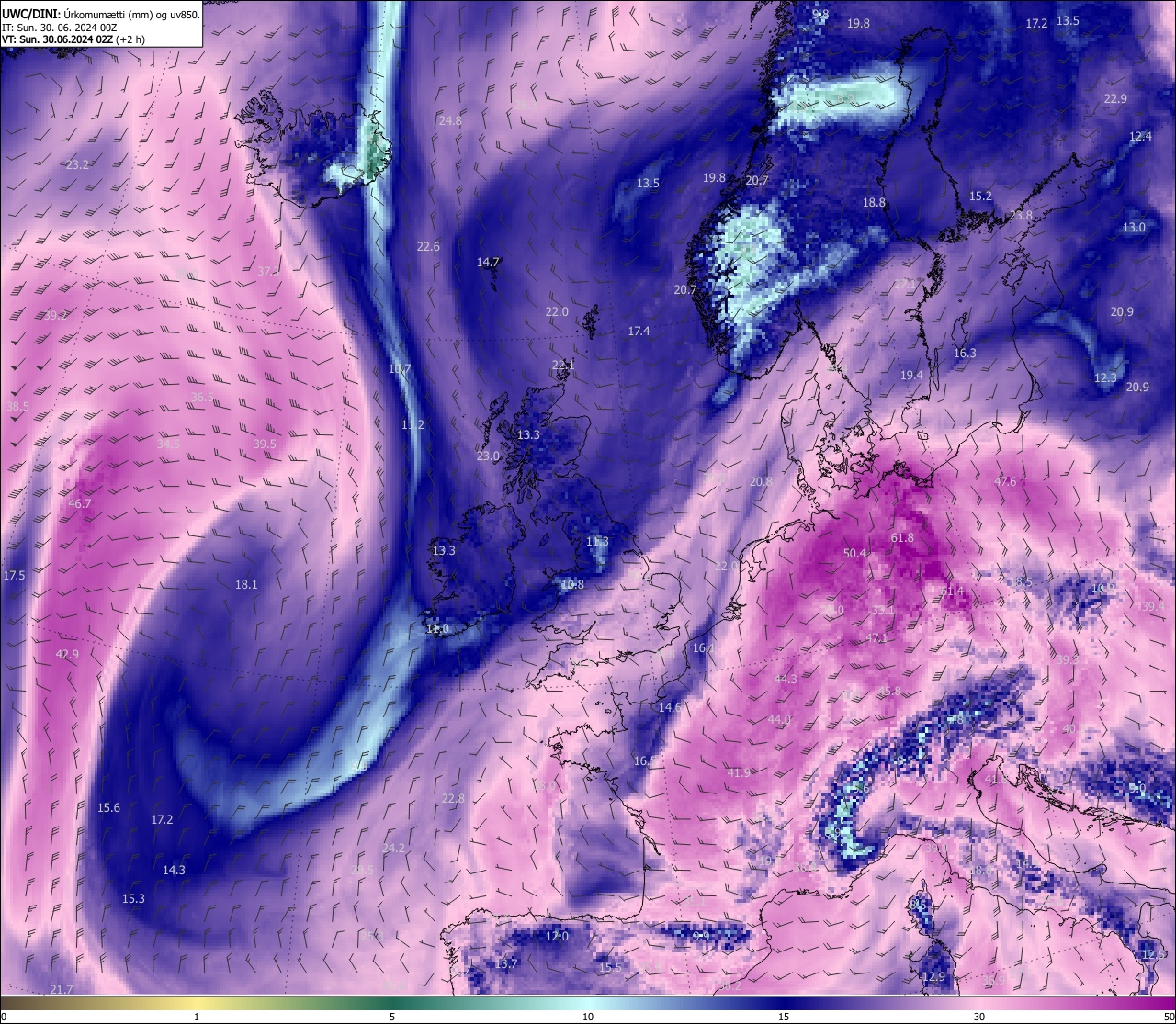Click the 22.8 value label
The image size is (1176, 1024).
pyautogui.click(x=453, y=798)
